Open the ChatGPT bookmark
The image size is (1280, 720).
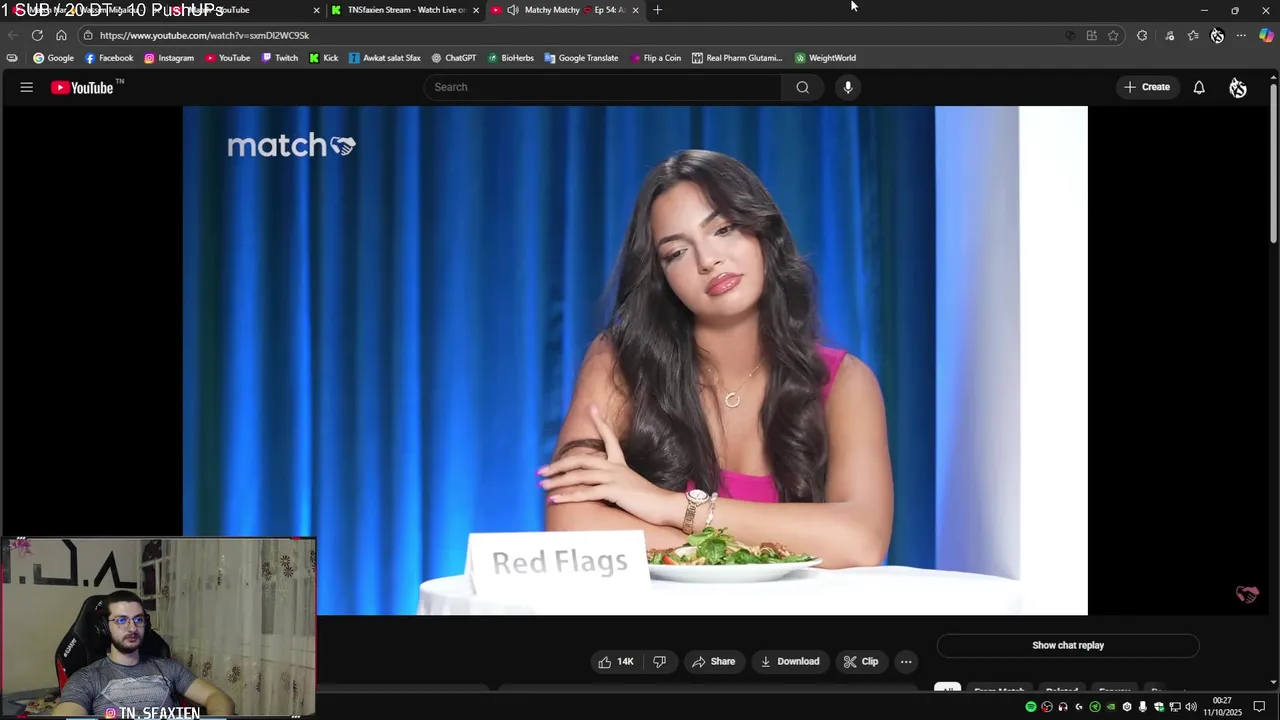[453, 58]
